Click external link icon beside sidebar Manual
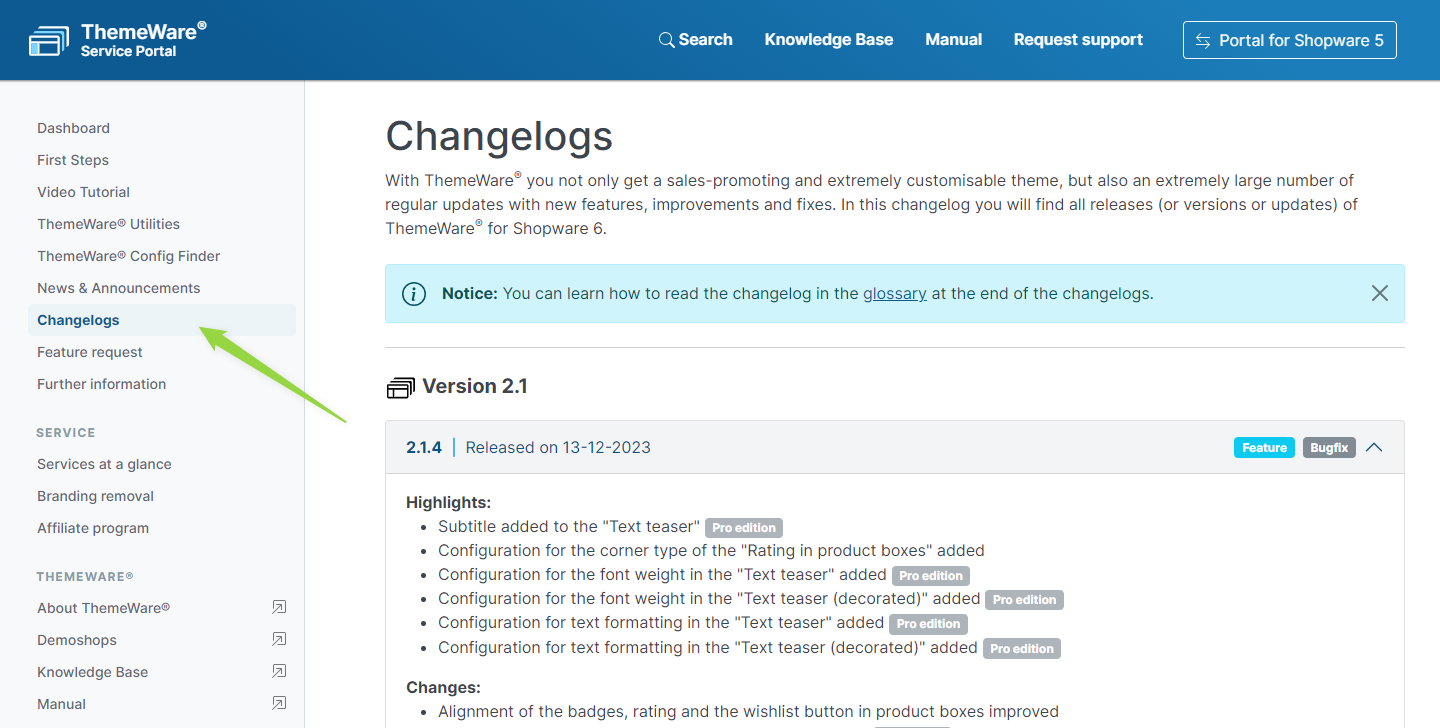 (x=279, y=703)
